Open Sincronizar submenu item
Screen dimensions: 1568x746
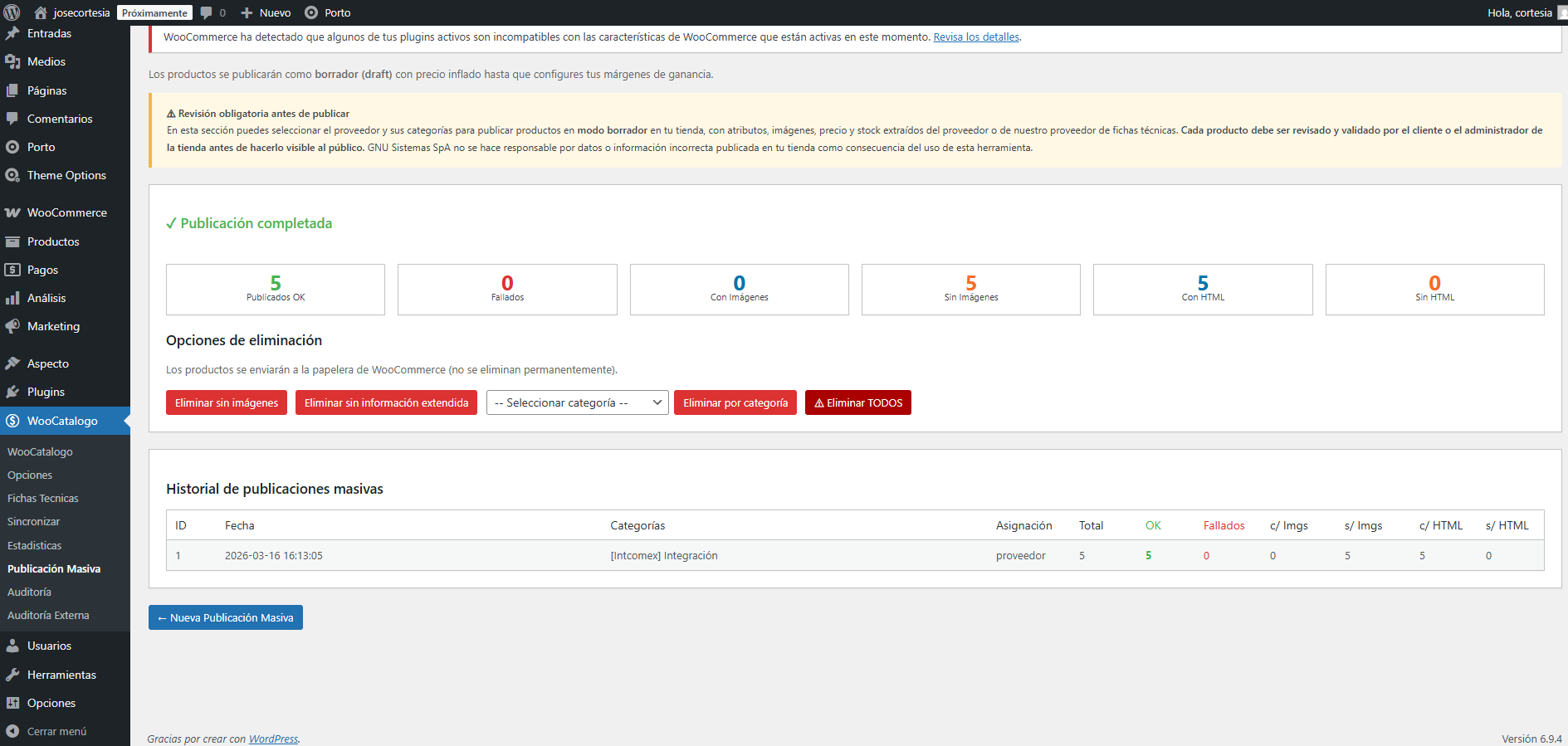point(33,521)
